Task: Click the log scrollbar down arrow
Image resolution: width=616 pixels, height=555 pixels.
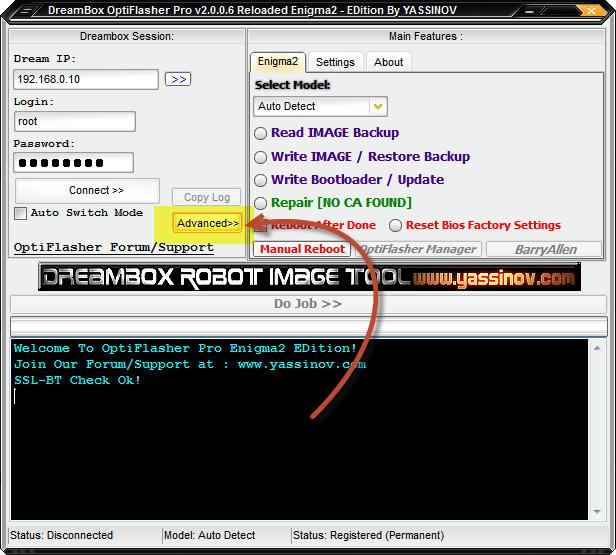Action: click(597, 511)
